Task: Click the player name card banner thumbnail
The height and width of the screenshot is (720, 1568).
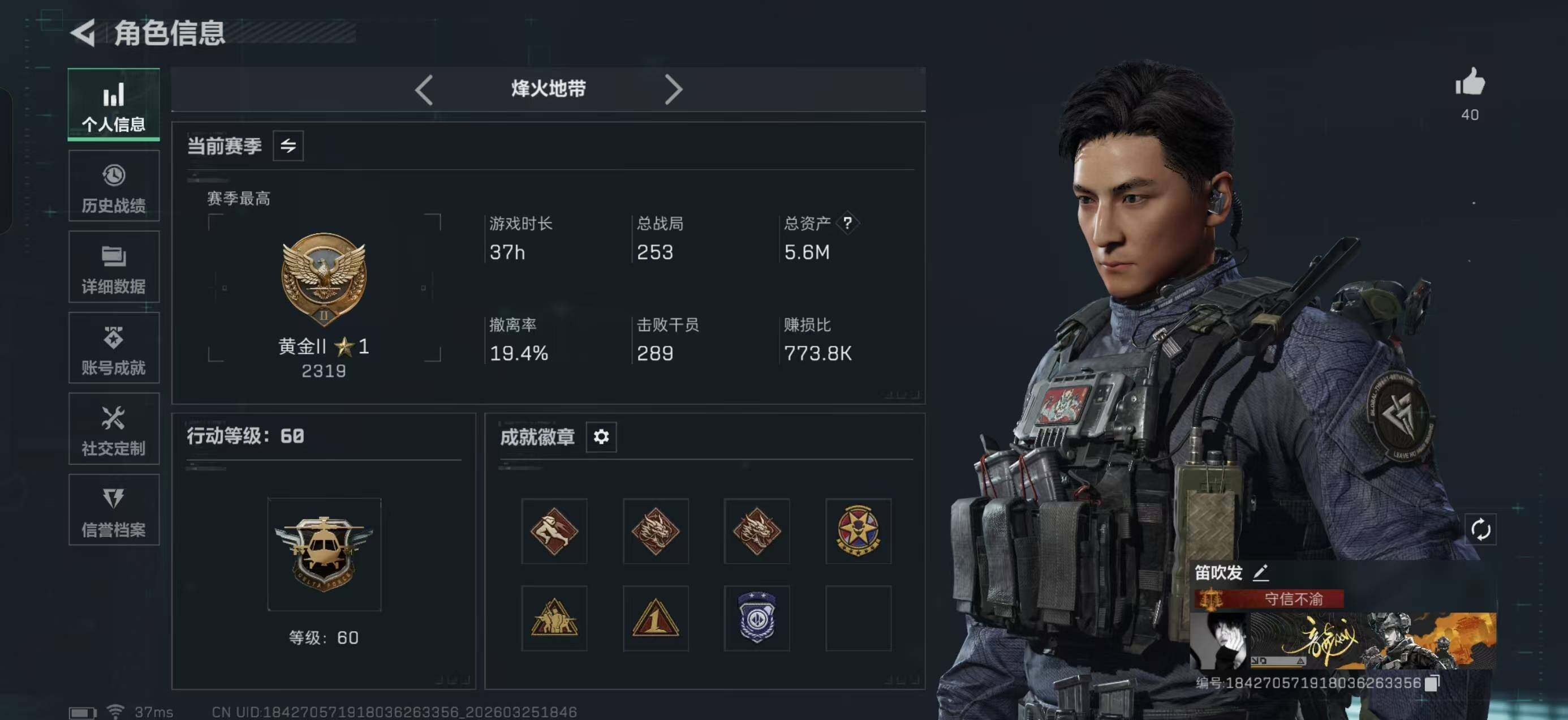Action: point(1342,641)
